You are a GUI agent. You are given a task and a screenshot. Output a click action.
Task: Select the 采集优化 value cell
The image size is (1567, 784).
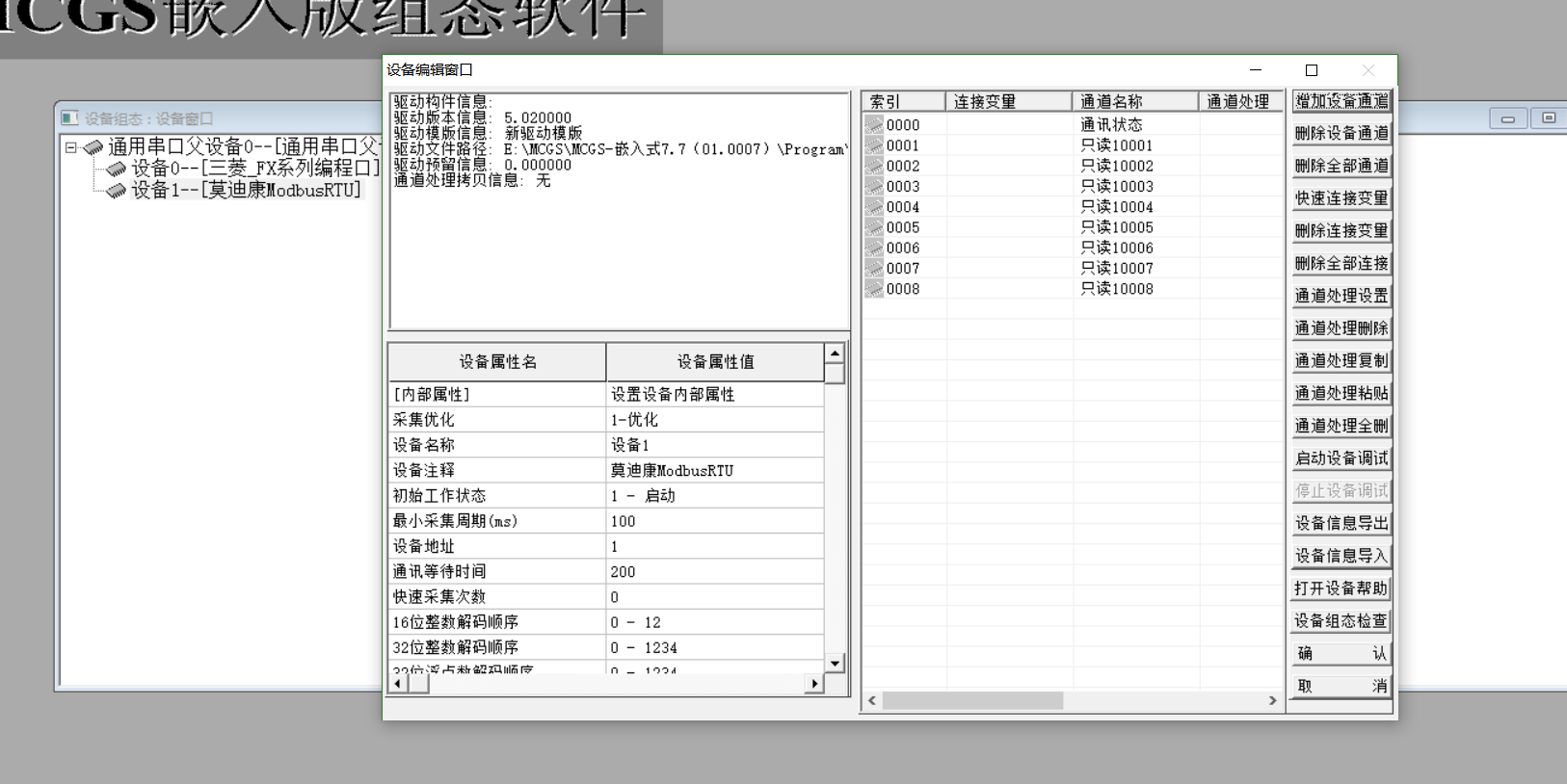[714, 420]
